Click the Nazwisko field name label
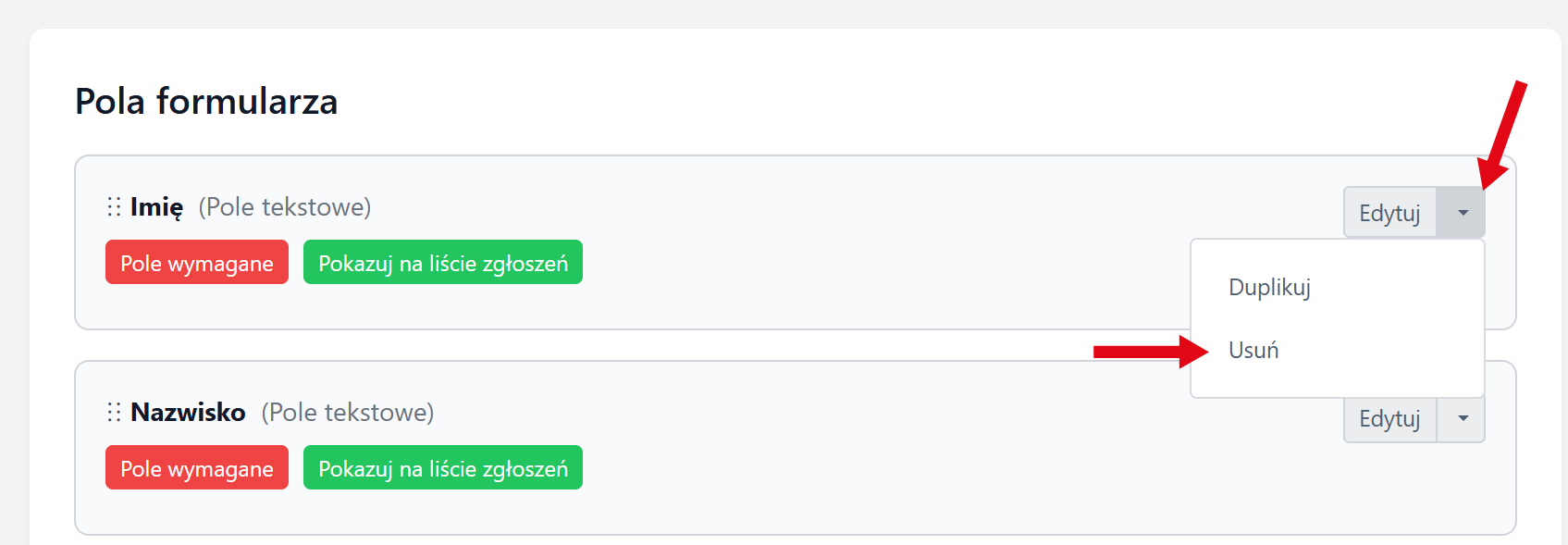Image resolution: width=1568 pixels, height=545 pixels. pyautogui.click(x=188, y=413)
